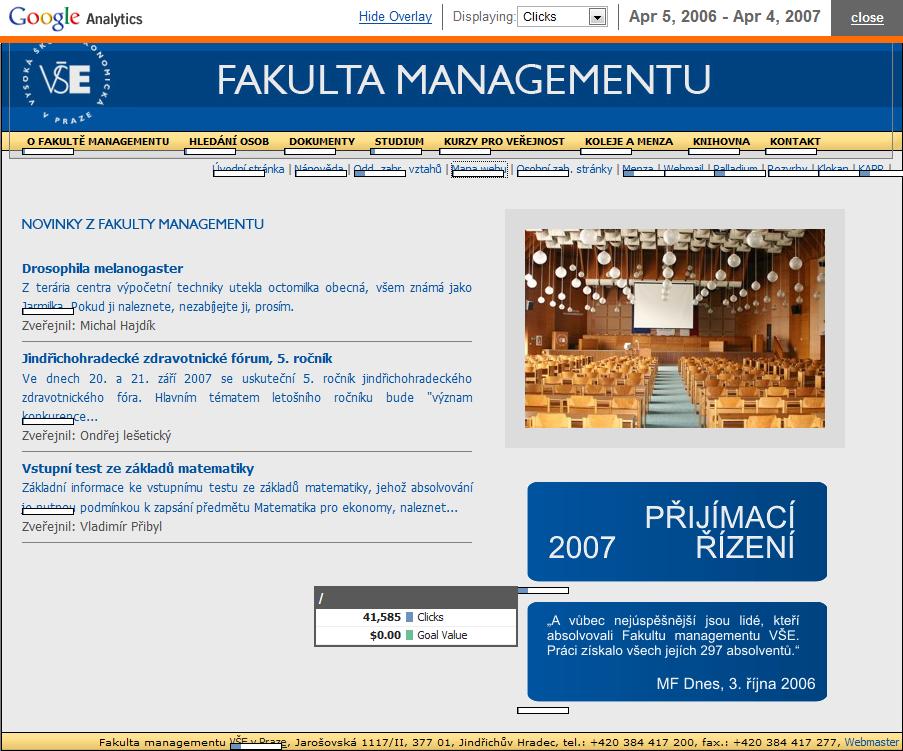The height and width of the screenshot is (751, 903).
Task: Open the Rozvrhy link
Action: tap(787, 169)
